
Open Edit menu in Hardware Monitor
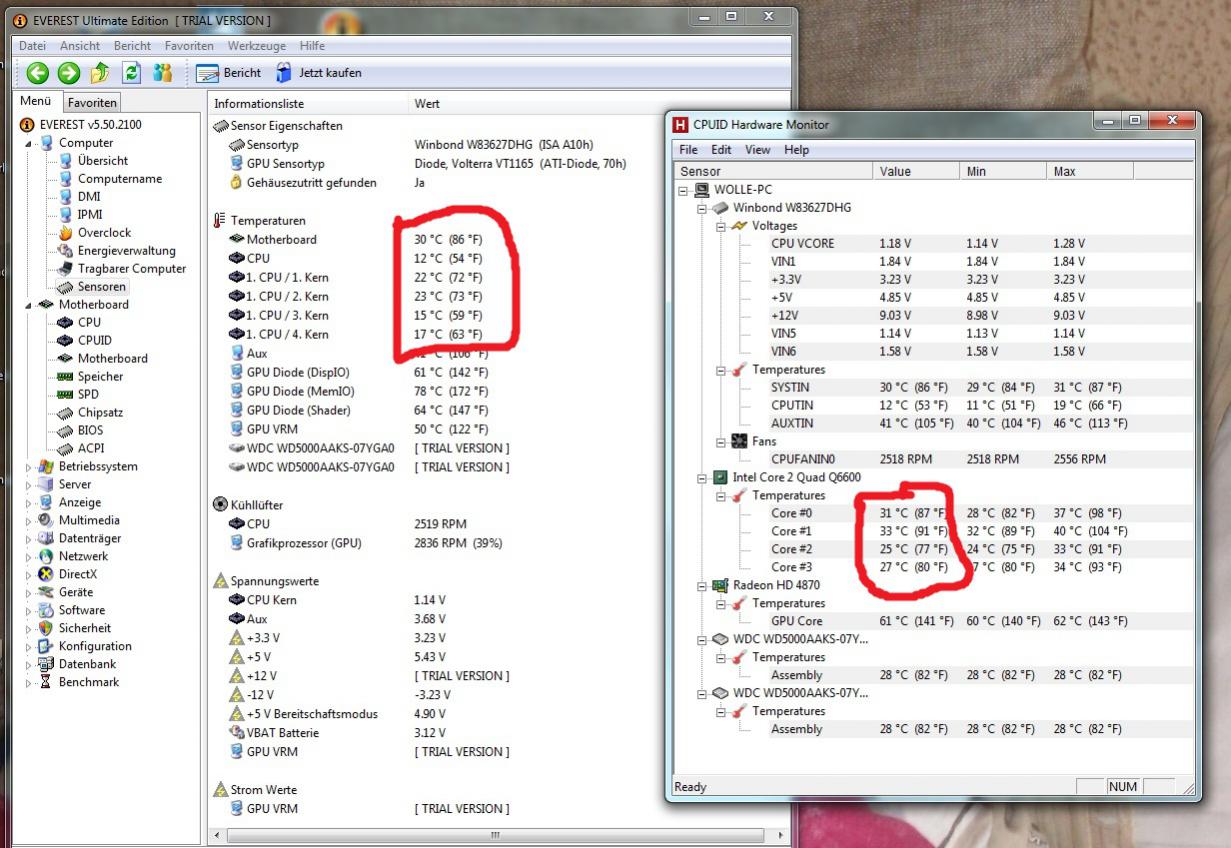click(721, 150)
